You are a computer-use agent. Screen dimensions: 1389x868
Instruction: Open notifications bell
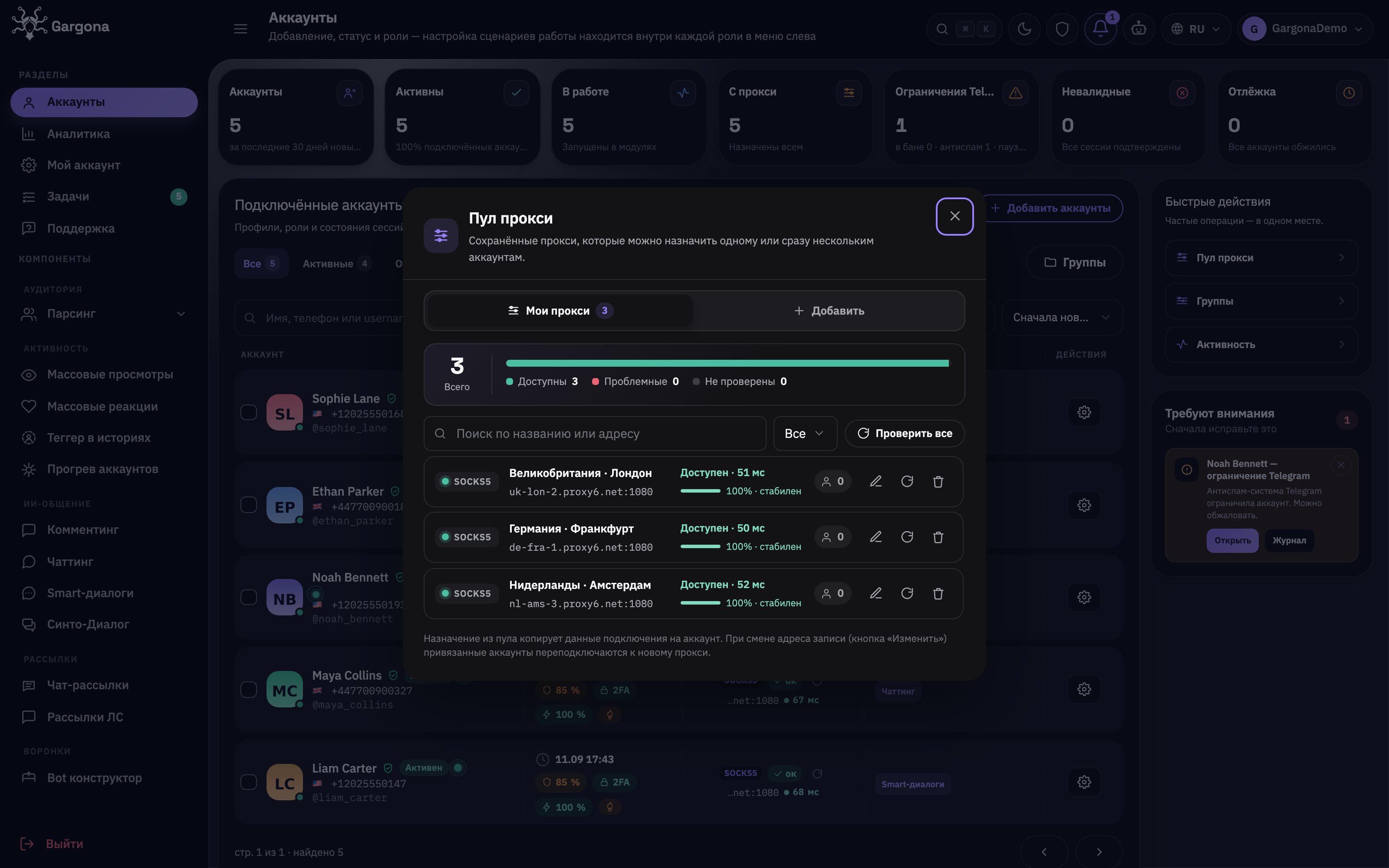(1100, 29)
